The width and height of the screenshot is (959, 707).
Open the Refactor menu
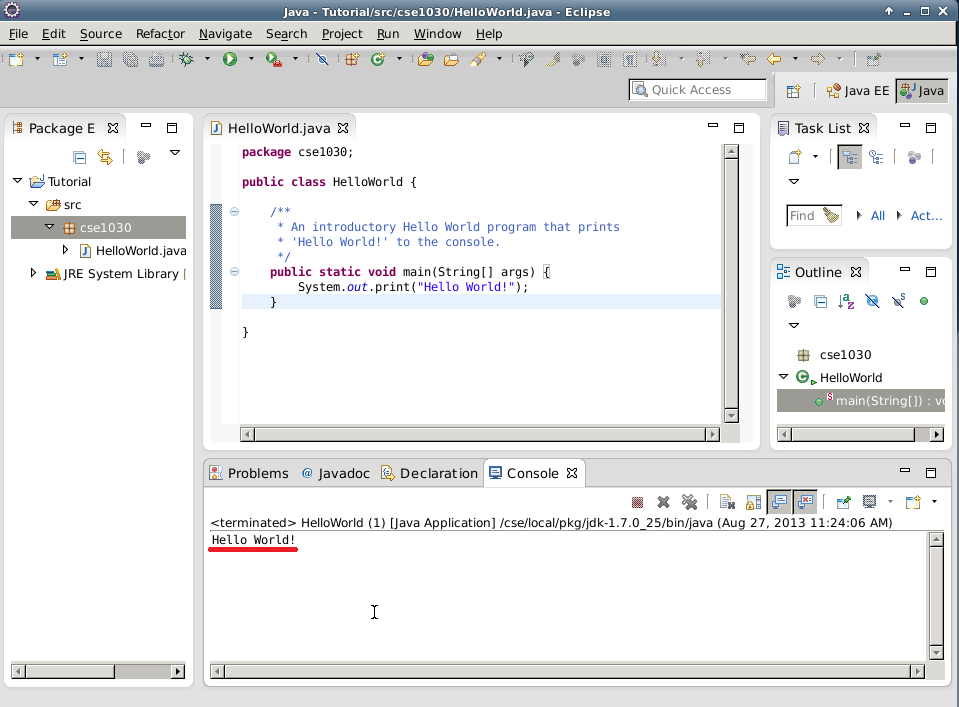pos(160,34)
